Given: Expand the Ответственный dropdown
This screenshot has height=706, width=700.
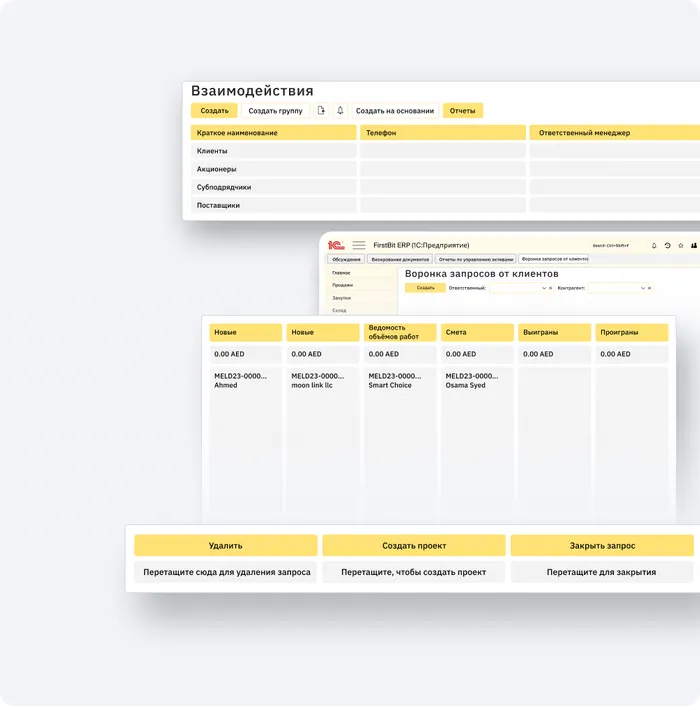Looking at the screenshot, I should tap(544, 288).
